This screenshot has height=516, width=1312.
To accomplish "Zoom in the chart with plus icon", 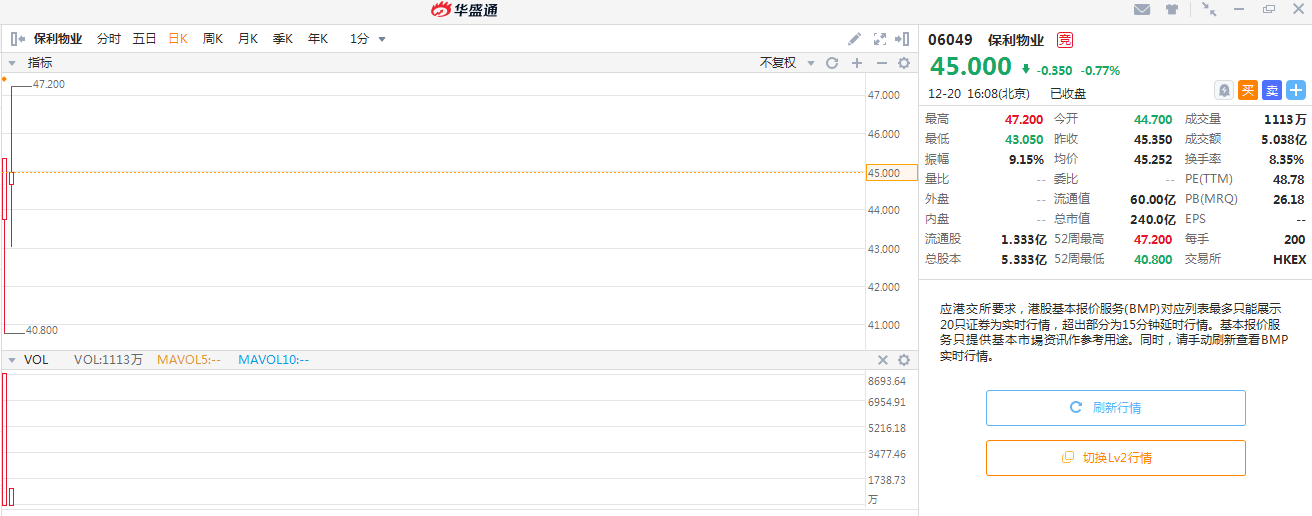I will [857, 63].
